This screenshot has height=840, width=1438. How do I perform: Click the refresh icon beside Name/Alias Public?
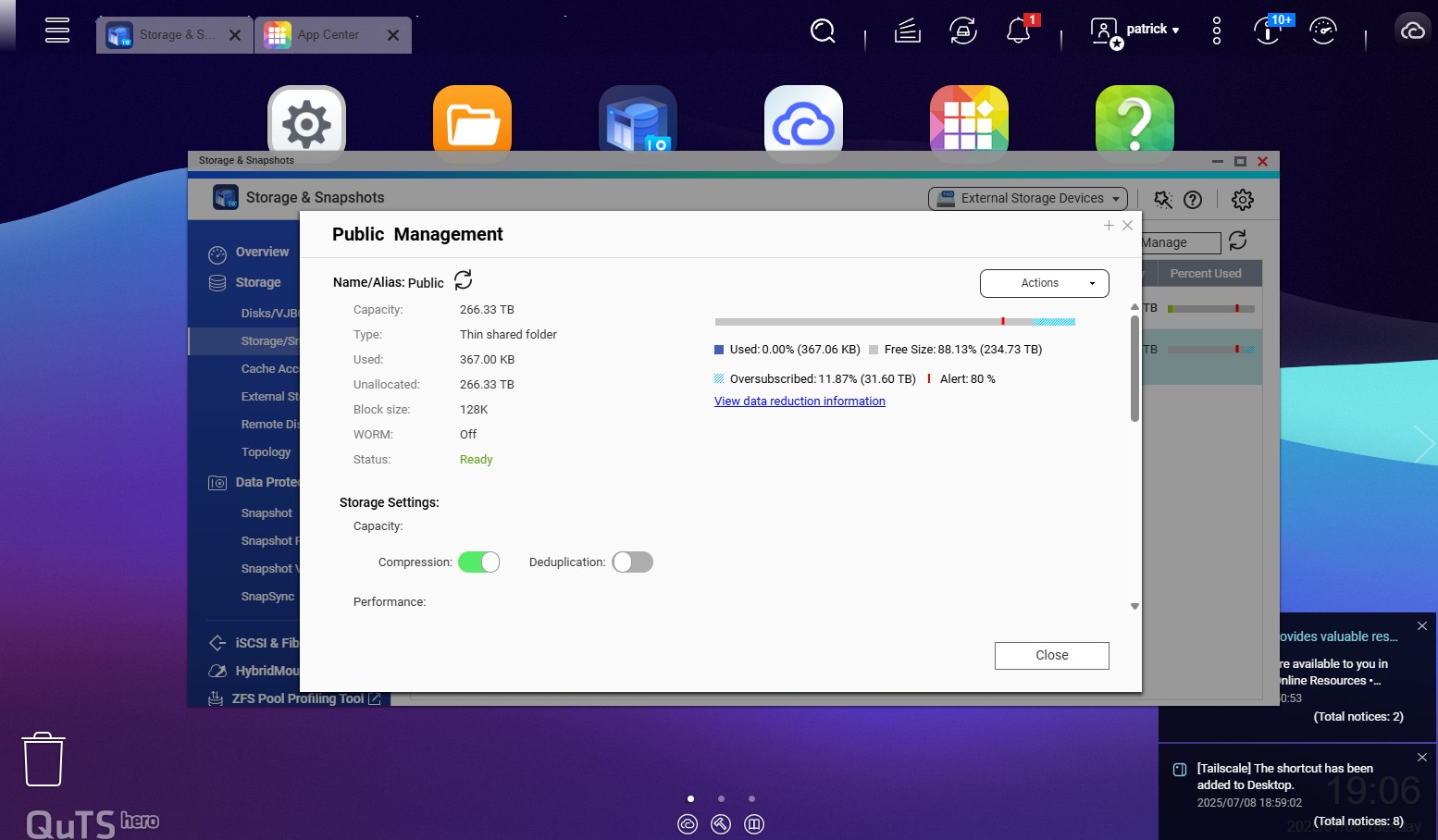pos(464,280)
